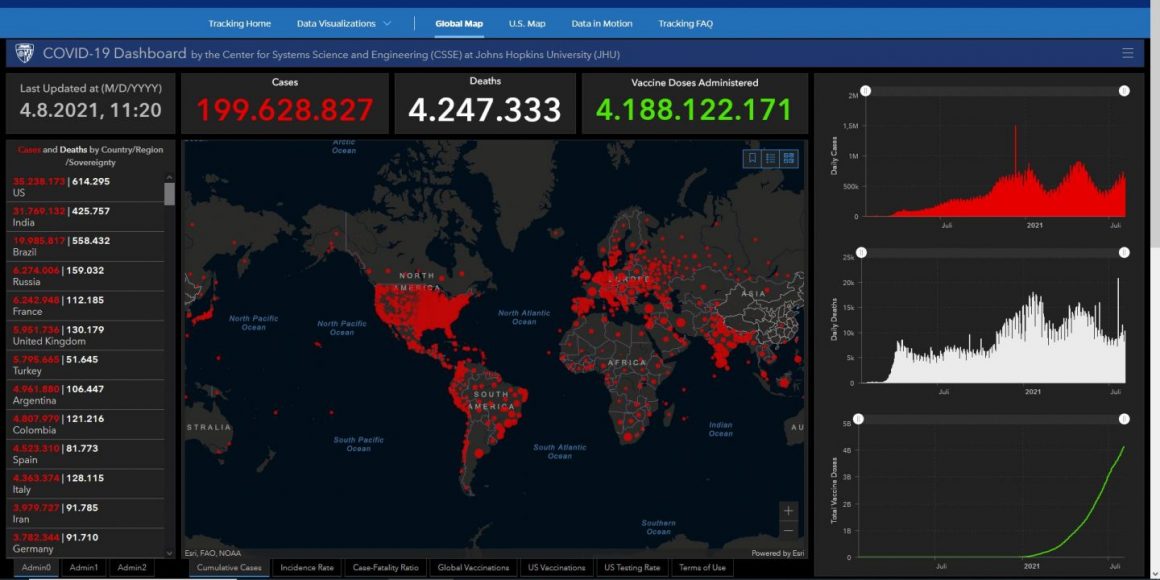
Task: Click the total Cases count 199.628.827
Action: (x=285, y=110)
